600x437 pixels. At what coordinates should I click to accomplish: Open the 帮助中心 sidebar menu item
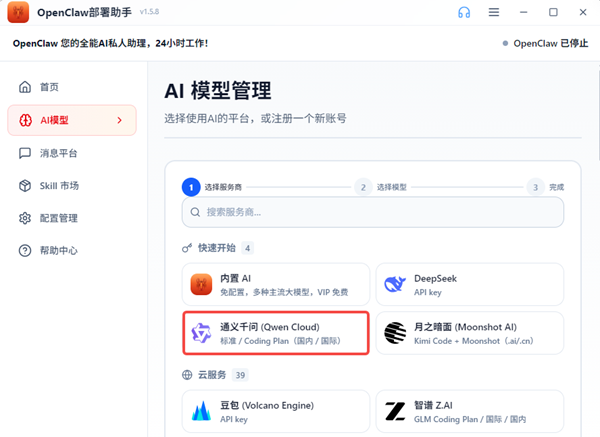point(72,251)
